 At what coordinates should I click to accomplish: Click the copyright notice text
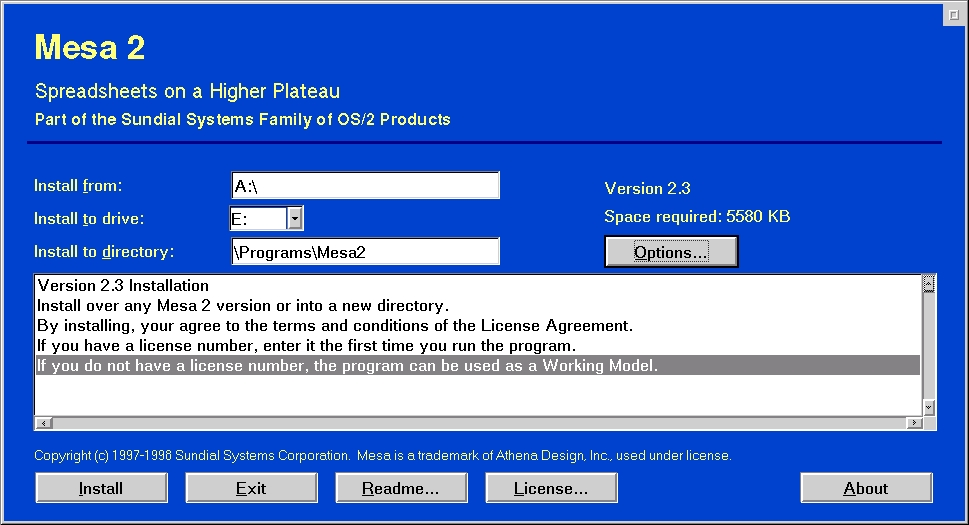click(383, 456)
